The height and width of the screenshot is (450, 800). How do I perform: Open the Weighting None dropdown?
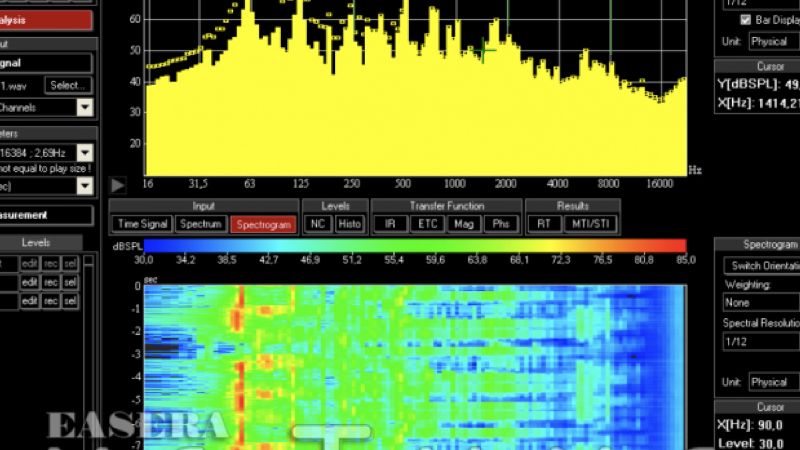tap(761, 303)
